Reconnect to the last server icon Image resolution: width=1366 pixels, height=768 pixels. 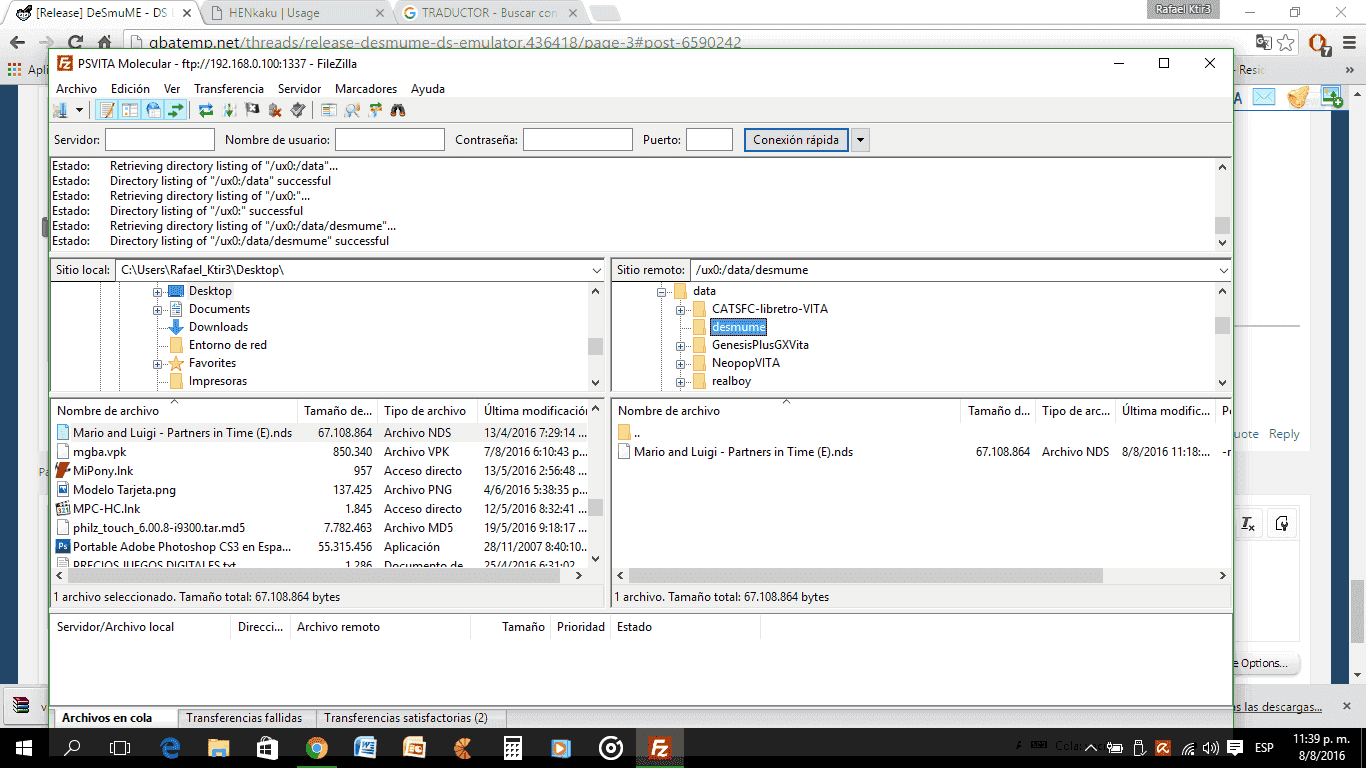pyautogui.click(x=298, y=110)
